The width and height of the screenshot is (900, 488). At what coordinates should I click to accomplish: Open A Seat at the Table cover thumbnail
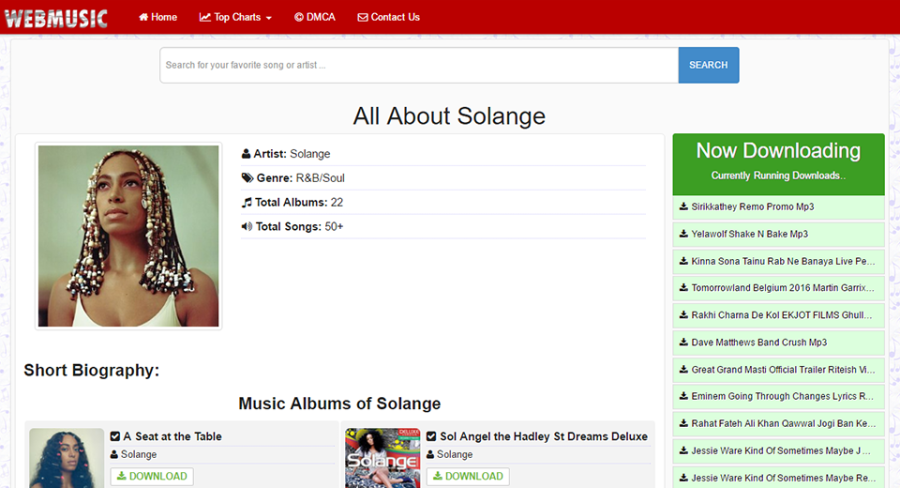point(67,458)
